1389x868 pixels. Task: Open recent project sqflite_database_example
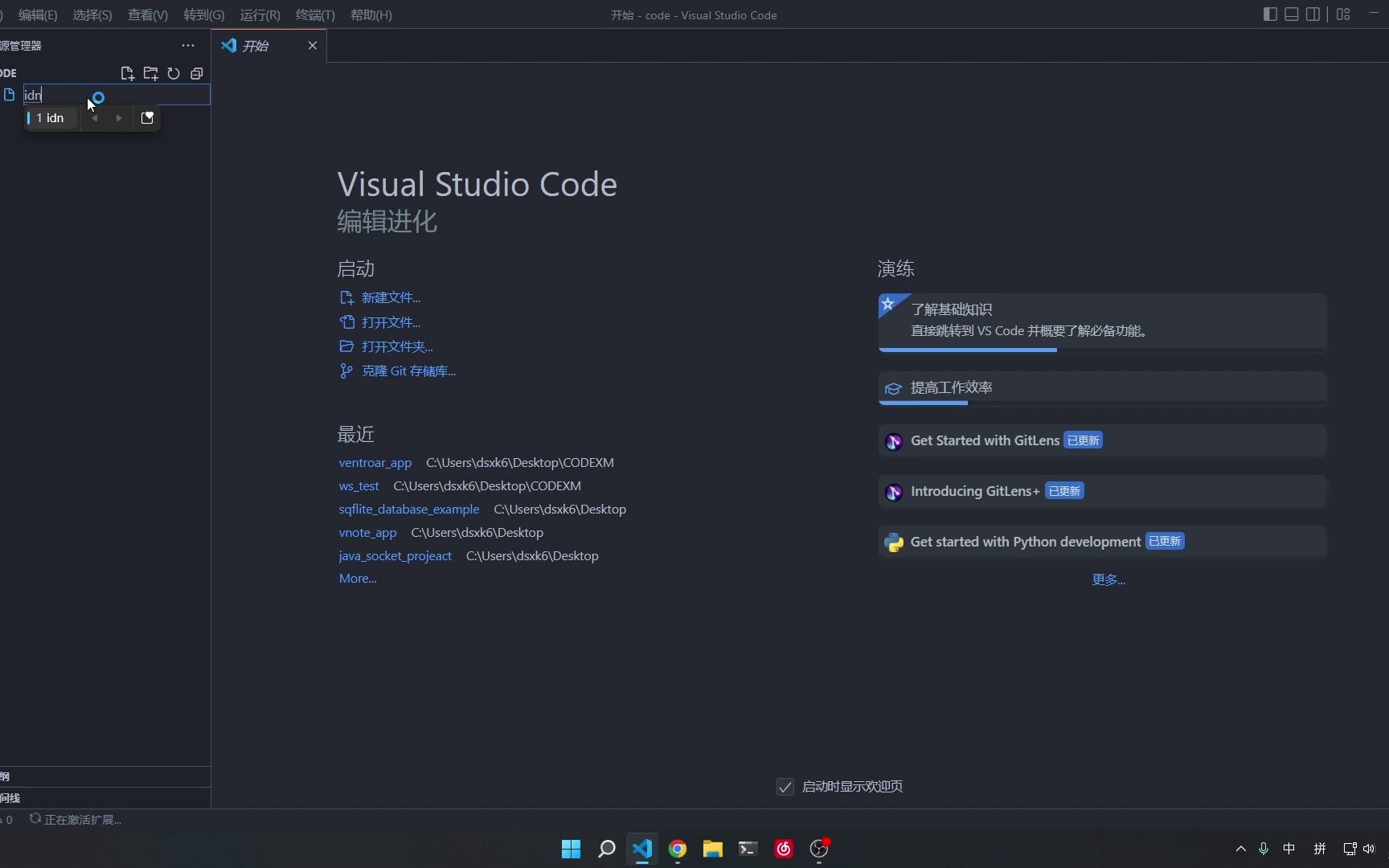(x=408, y=510)
